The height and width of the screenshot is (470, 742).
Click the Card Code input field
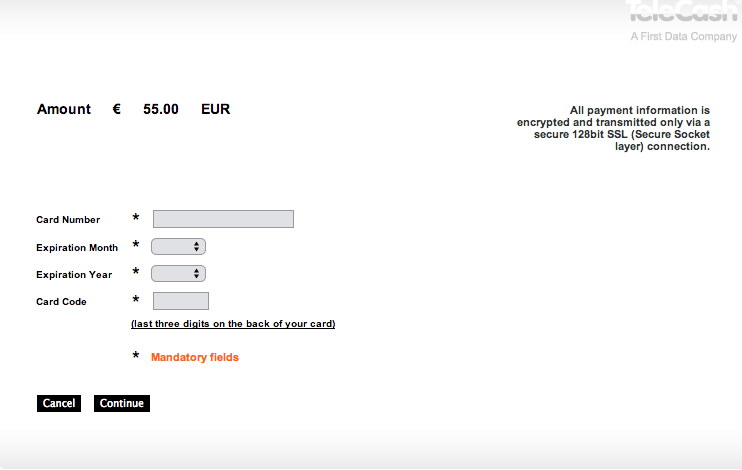[x=181, y=301]
